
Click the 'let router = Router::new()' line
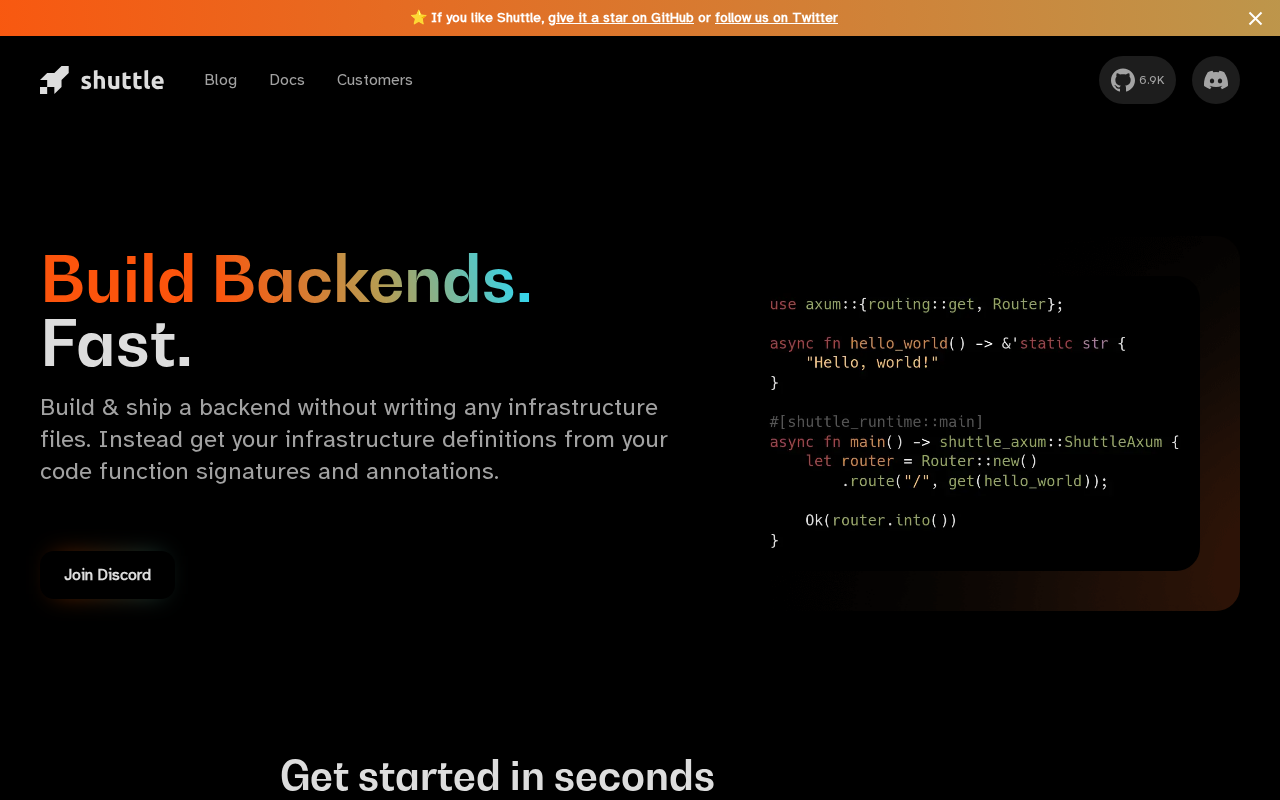(922, 461)
